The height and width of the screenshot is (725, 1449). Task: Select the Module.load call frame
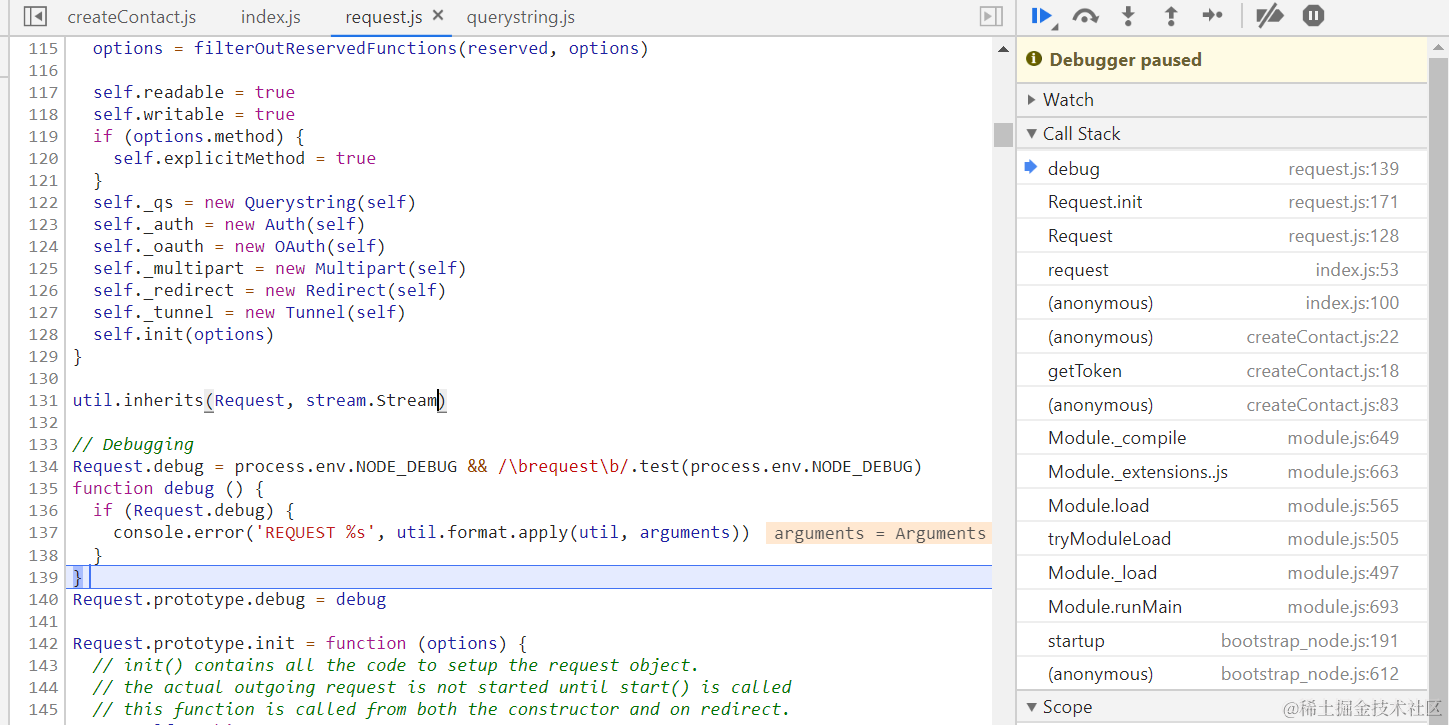(1222, 506)
